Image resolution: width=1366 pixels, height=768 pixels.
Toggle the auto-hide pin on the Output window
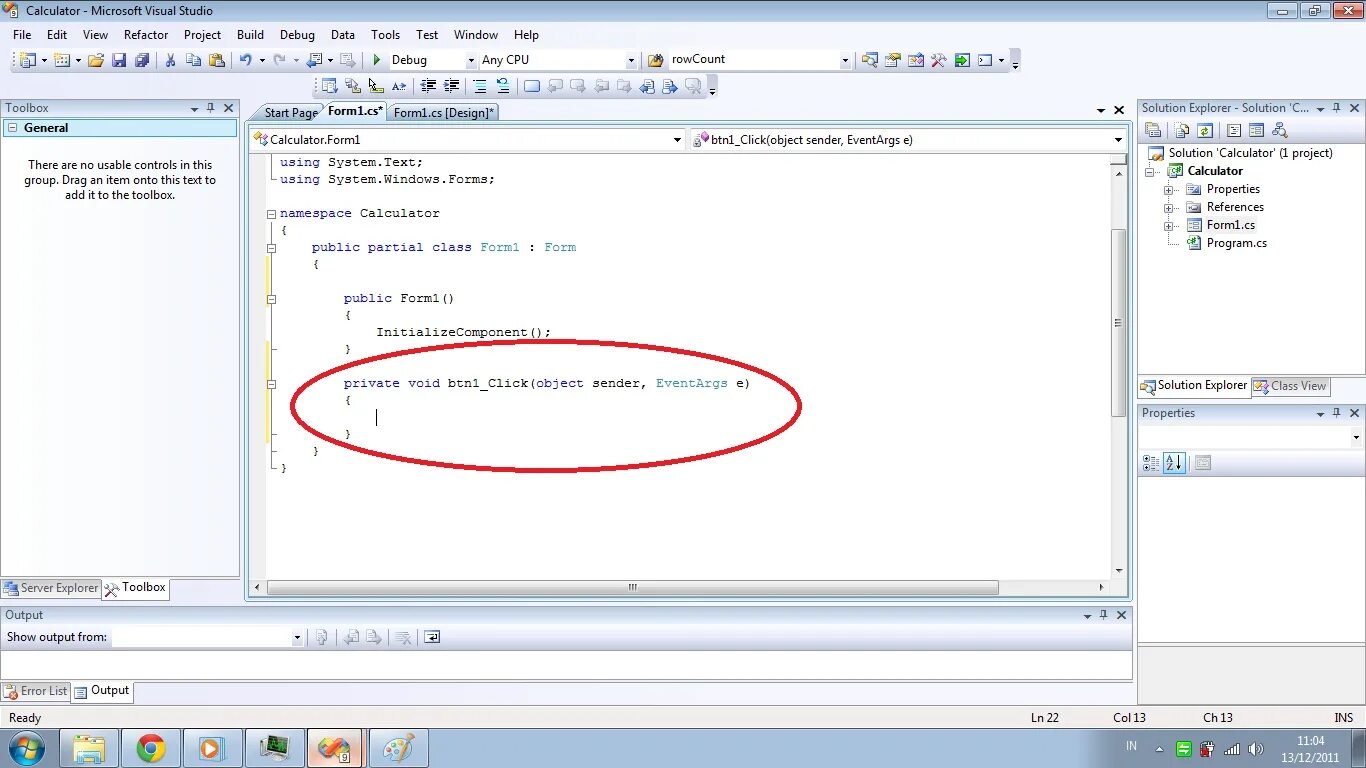(x=1104, y=614)
